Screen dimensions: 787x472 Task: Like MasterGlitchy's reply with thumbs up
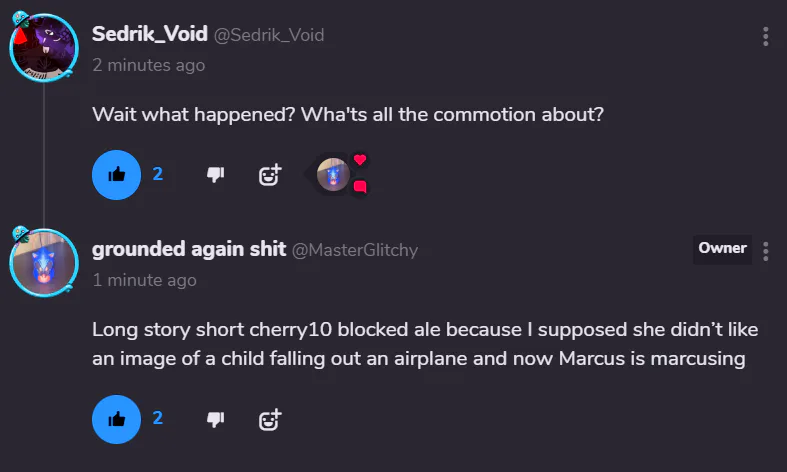pyautogui.click(x=117, y=418)
